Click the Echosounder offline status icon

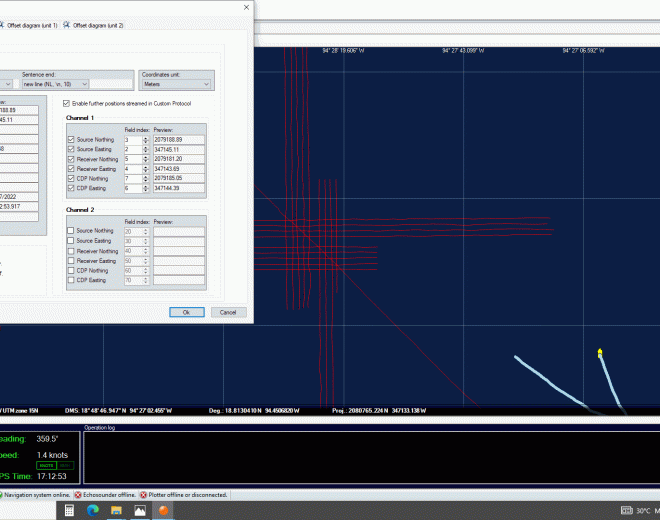point(78,494)
